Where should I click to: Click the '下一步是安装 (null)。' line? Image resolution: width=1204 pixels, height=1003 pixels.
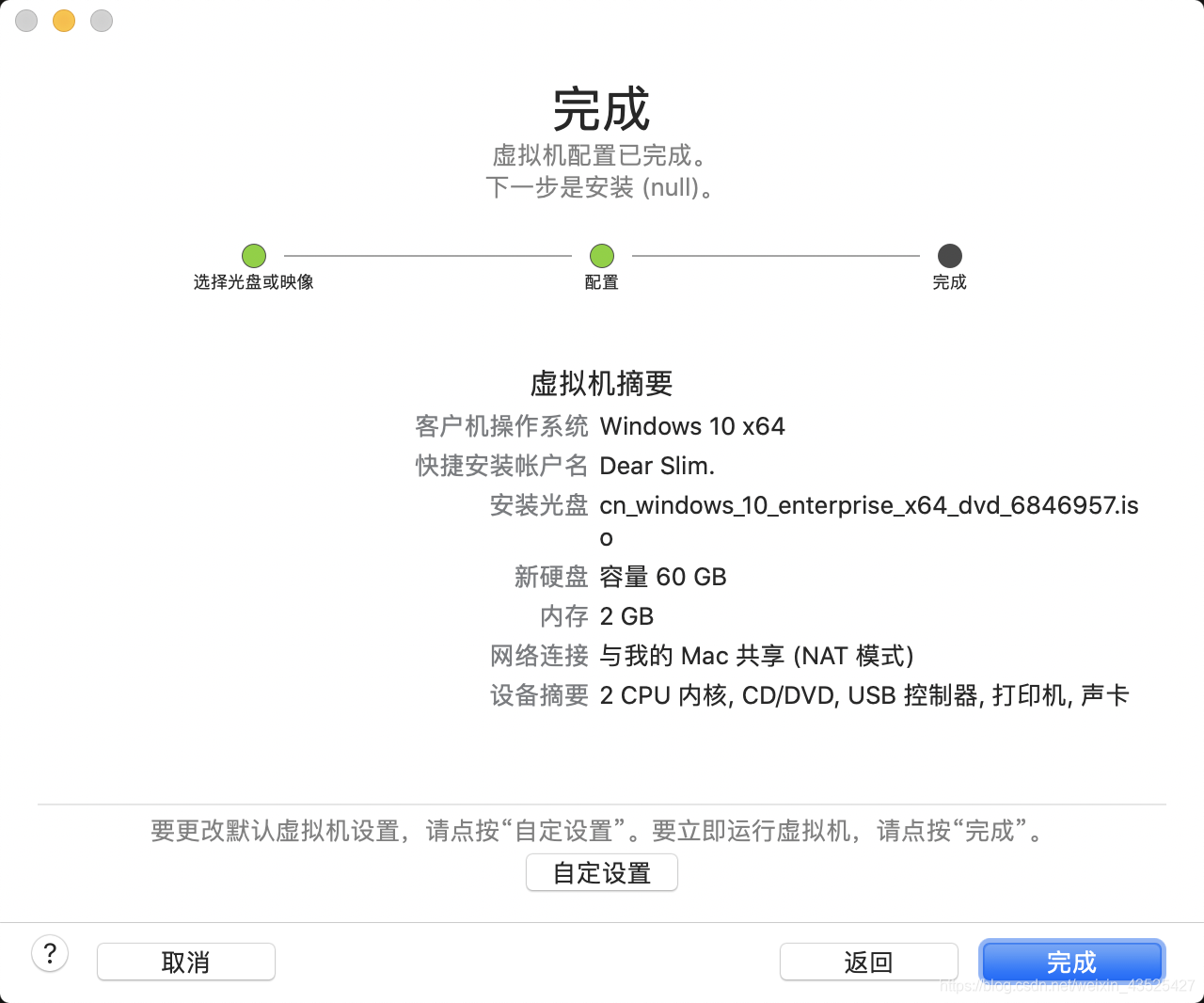tap(602, 187)
